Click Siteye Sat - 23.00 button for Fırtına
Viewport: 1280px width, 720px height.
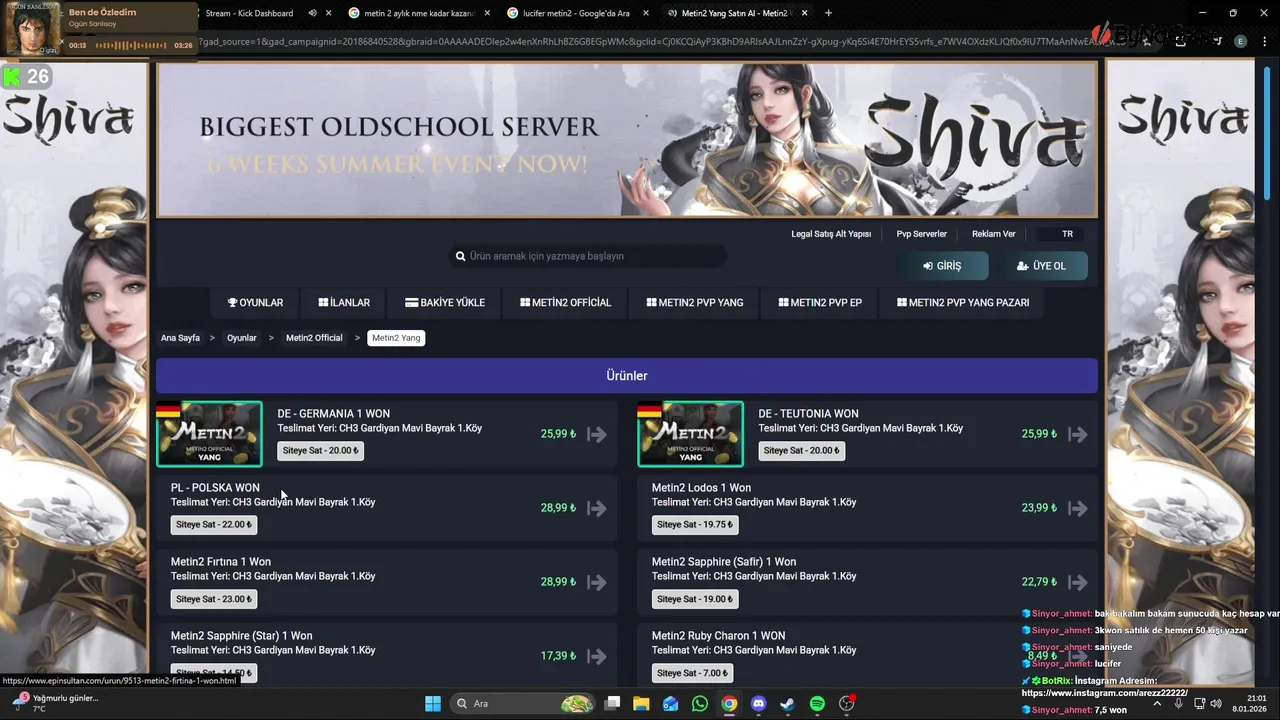pos(214,598)
